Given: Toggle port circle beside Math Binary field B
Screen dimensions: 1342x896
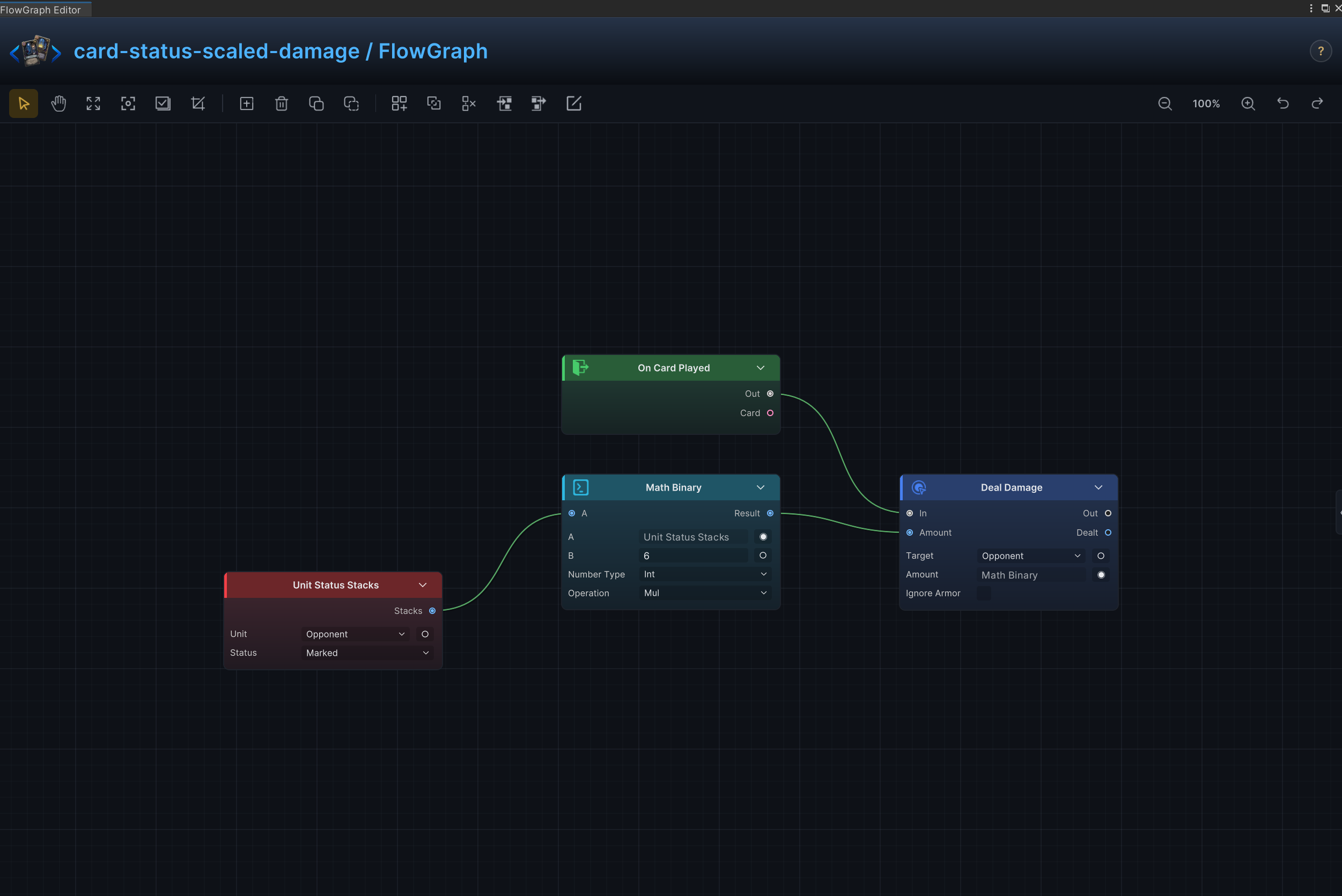Looking at the screenshot, I should click(763, 556).
